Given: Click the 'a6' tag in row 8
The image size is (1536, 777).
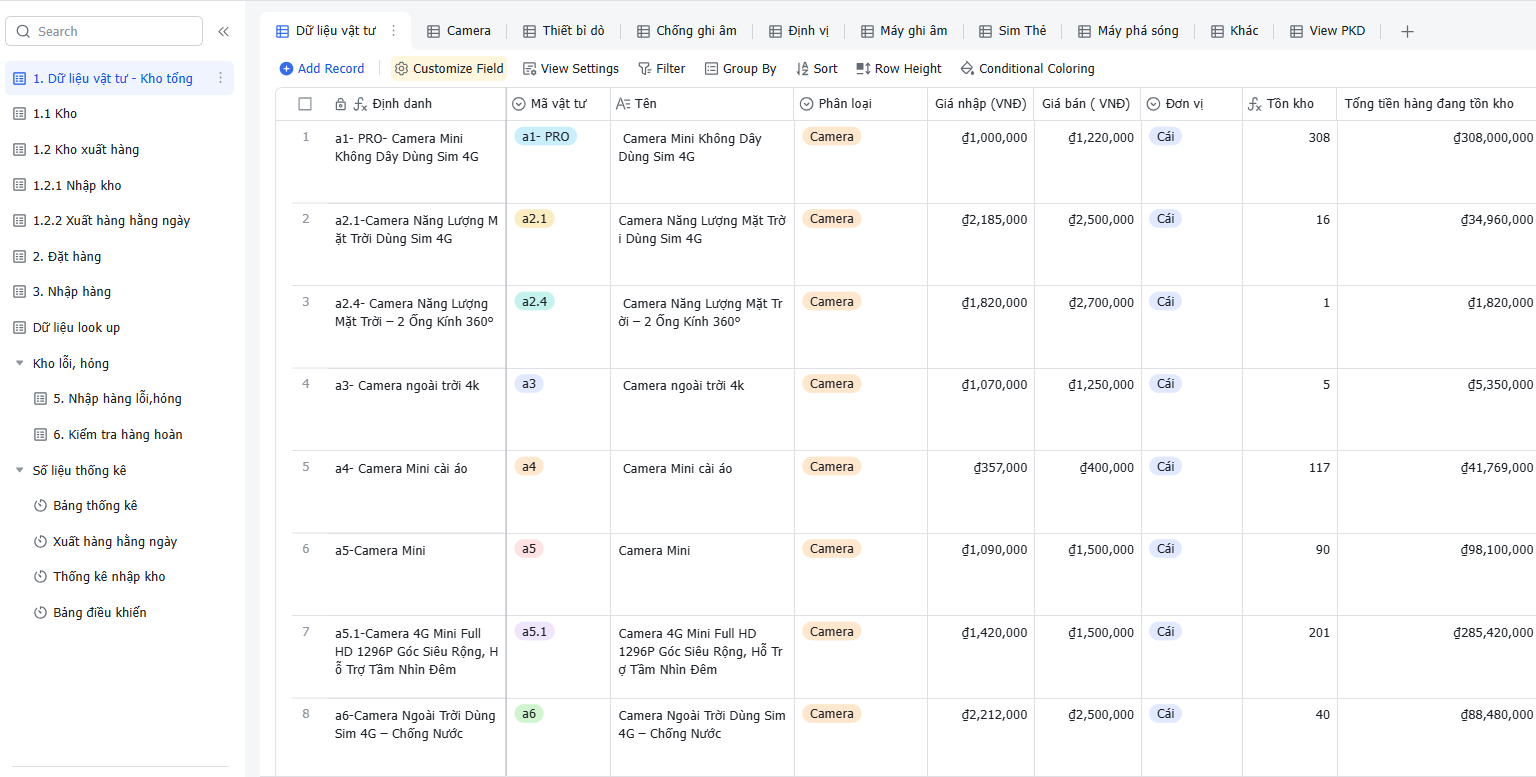Looking at the screenshot, I should point(529,714).
